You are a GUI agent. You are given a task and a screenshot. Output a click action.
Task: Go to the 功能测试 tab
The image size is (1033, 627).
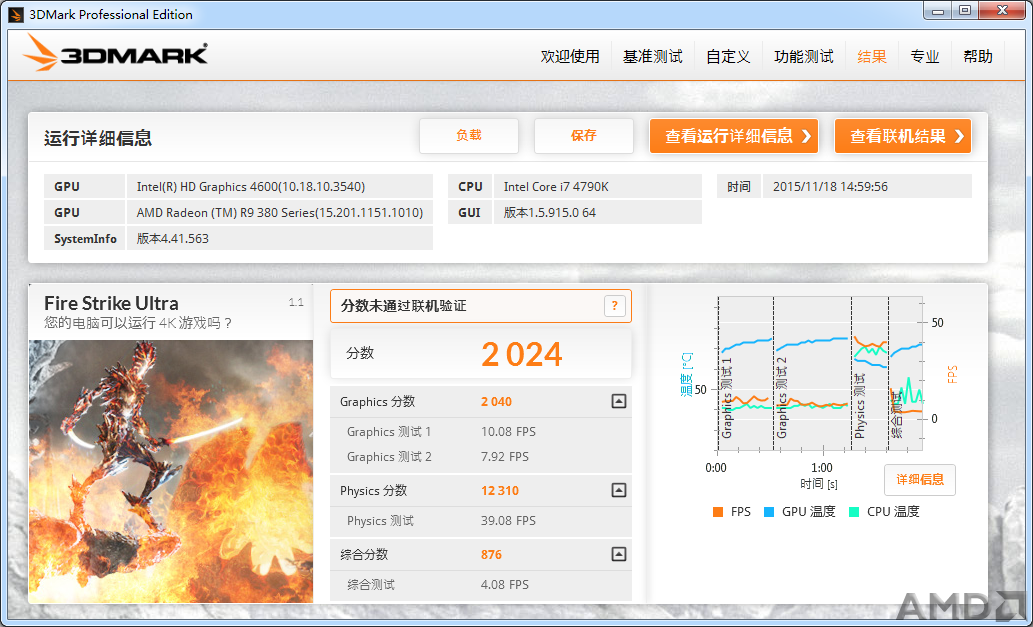[804, 57]
